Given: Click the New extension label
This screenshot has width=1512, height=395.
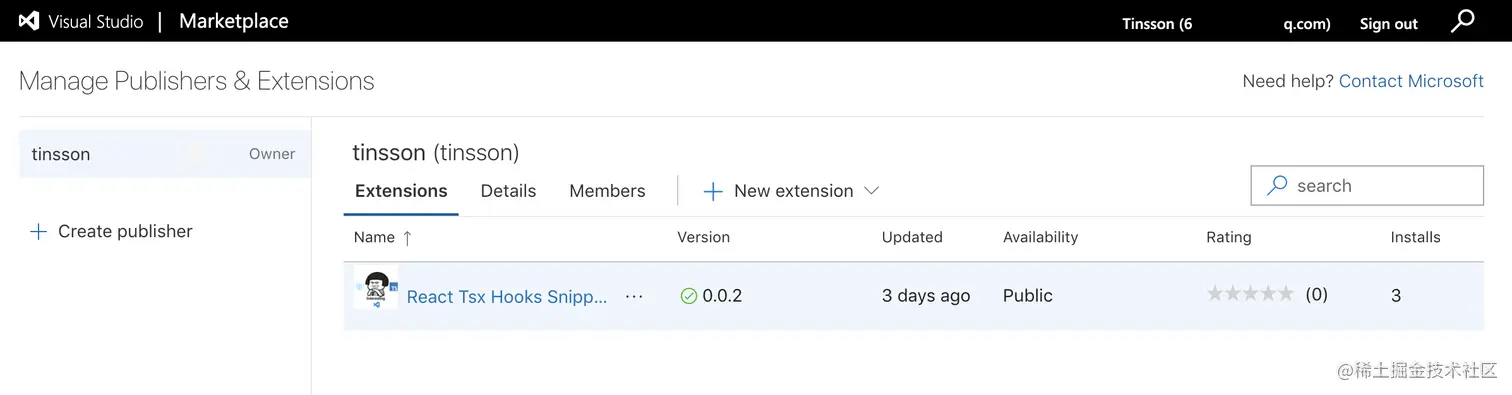Looking at the screenshot, I should pyautogui.click(x=793, y=191).
